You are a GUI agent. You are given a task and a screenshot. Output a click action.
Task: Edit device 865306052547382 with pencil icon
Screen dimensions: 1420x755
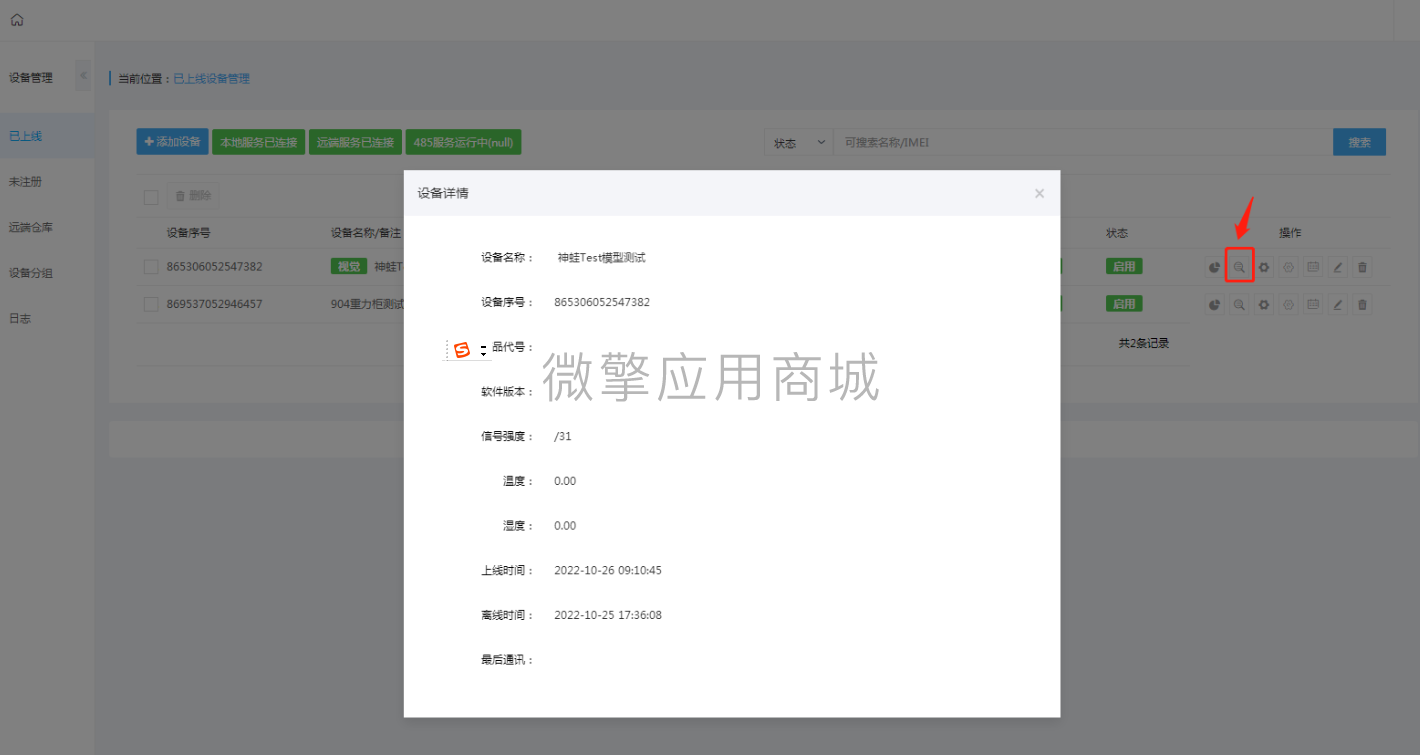click(x=1338, y=267)
